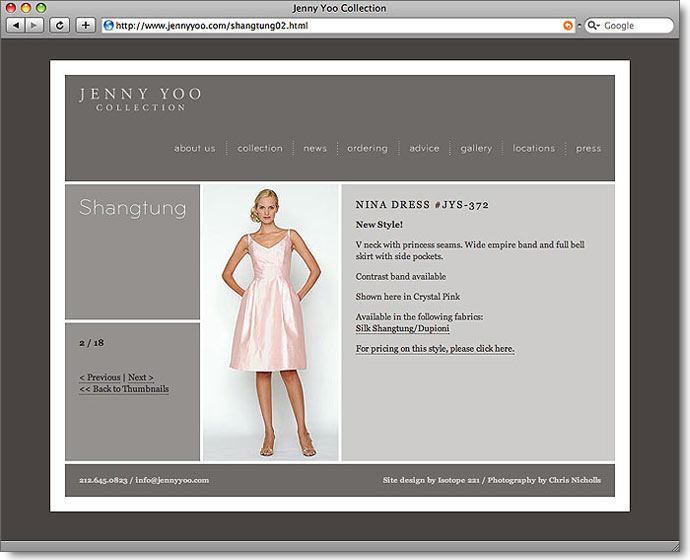690x560 pixels.
Task: Click 'Contrast band available' text
Action: [400, 277]
